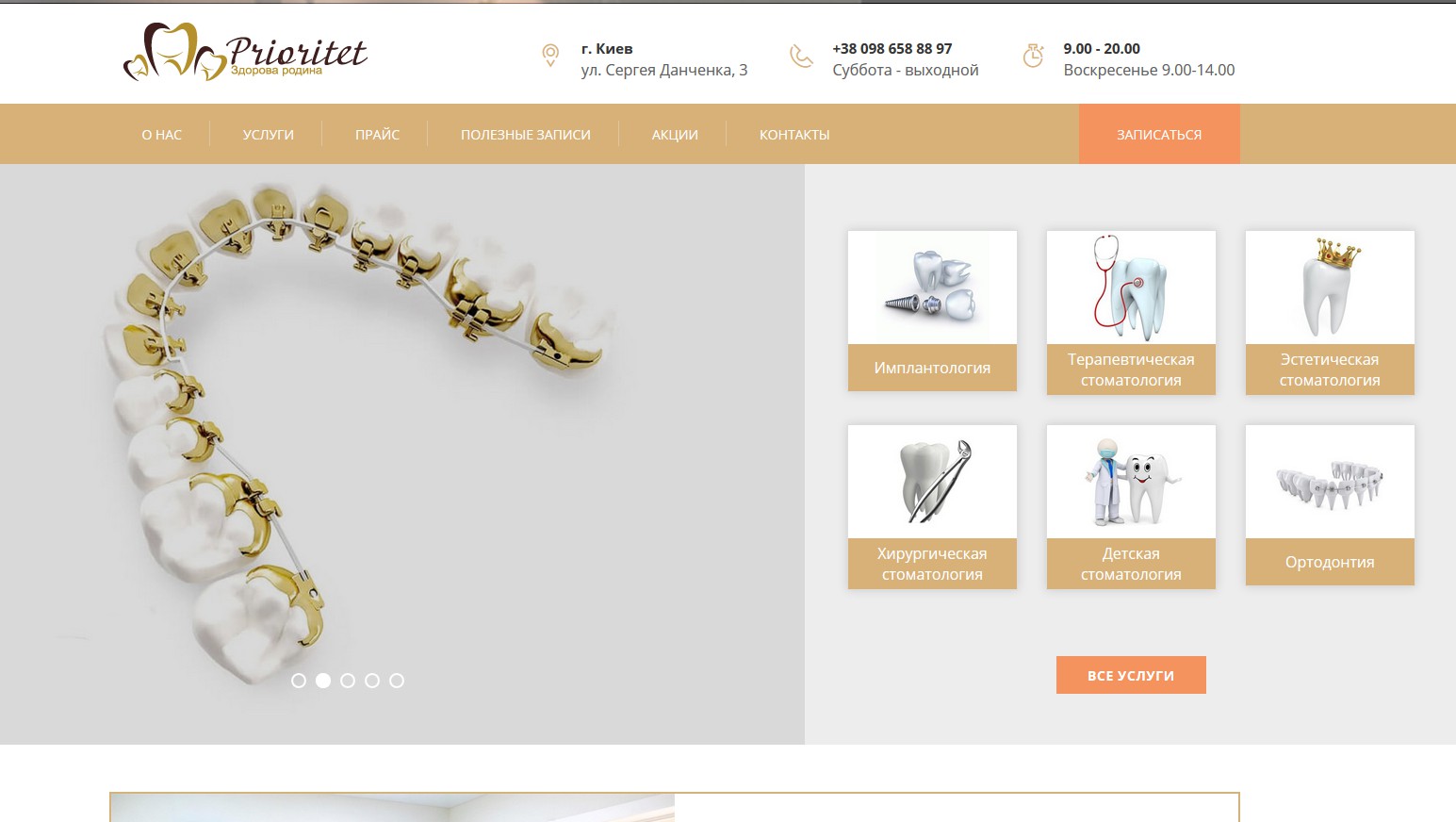Select the braces Ортодонтия tile

[x=1330, y=482]
